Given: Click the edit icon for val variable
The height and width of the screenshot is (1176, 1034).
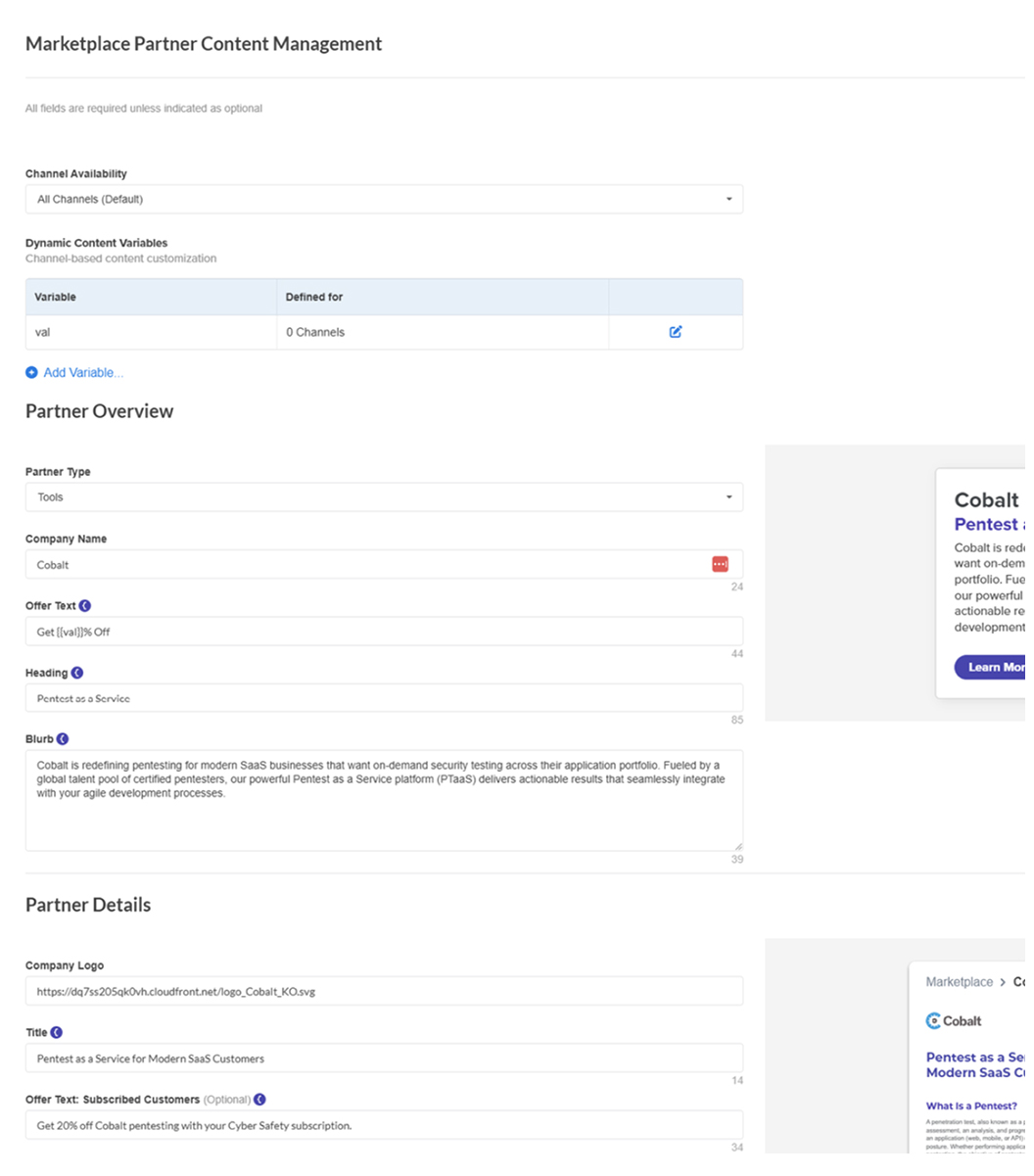Looking at the screenshot, I should [676, 332].
